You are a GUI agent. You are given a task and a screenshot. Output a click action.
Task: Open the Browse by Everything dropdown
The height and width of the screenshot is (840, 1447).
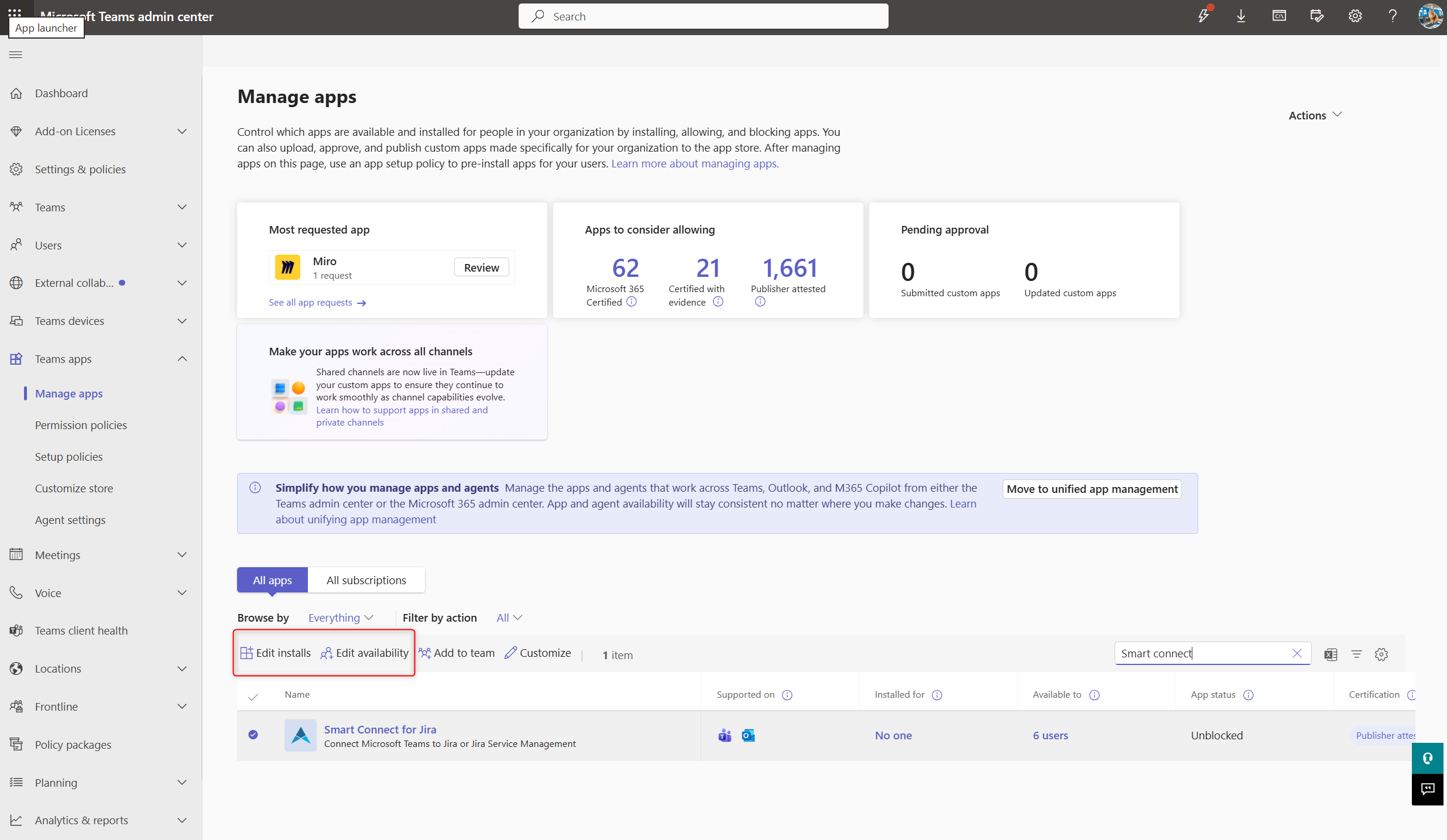click(x=341, y=618)
